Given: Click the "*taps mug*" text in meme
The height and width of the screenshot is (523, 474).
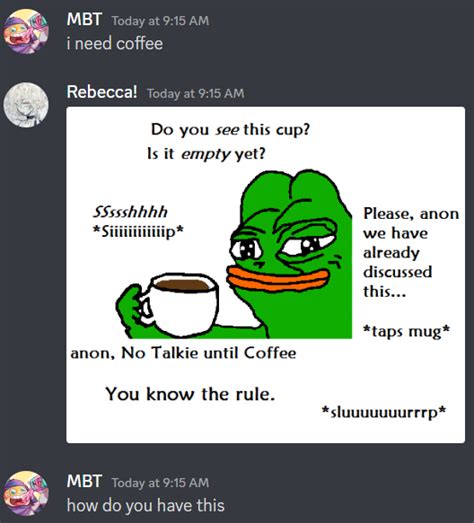Looking at the screenshot, I should pos(406,331).
